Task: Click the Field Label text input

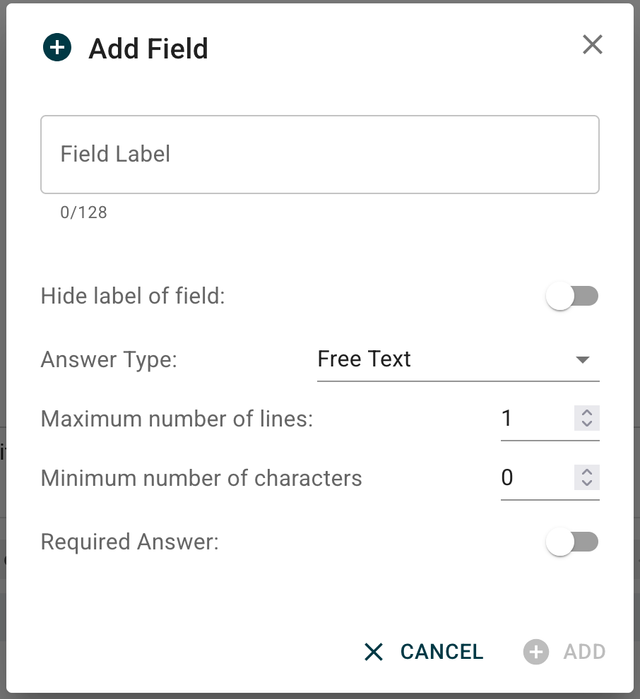Action: click(x=319, y=154)
